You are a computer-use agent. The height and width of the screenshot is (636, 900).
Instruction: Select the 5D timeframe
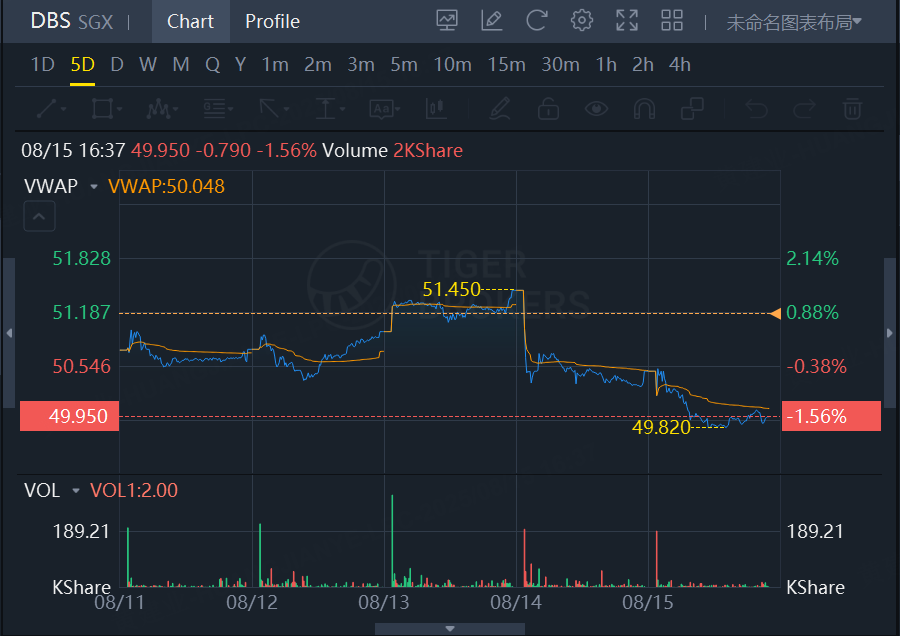click(83, 64)
